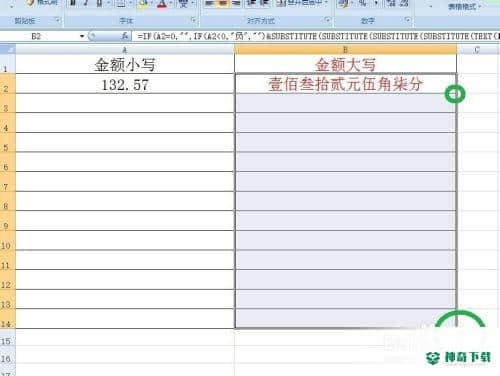Open the Clipboard group dialog launcher
The height and width of the screenshot is (376, 500).
point(58,21)
